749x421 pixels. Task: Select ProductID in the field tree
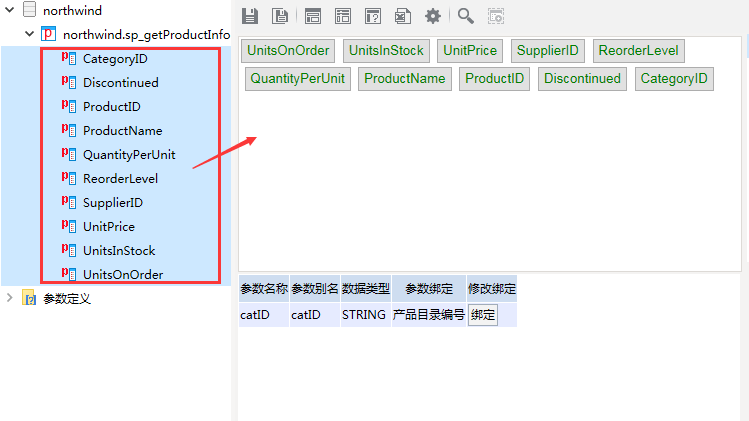pos(112,107)
